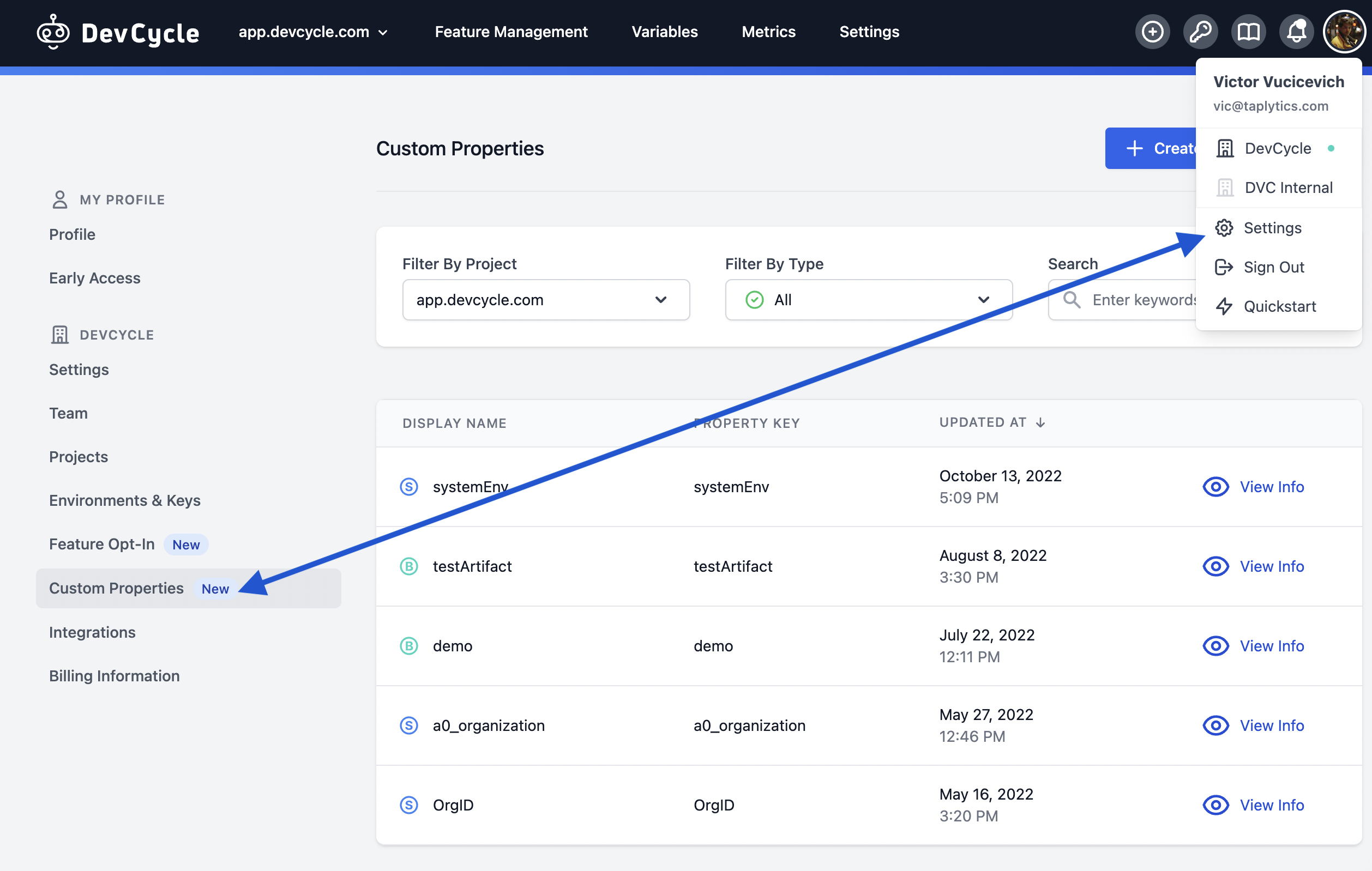Click the blue S badge beside OrgID

click(x=408, y=805)
